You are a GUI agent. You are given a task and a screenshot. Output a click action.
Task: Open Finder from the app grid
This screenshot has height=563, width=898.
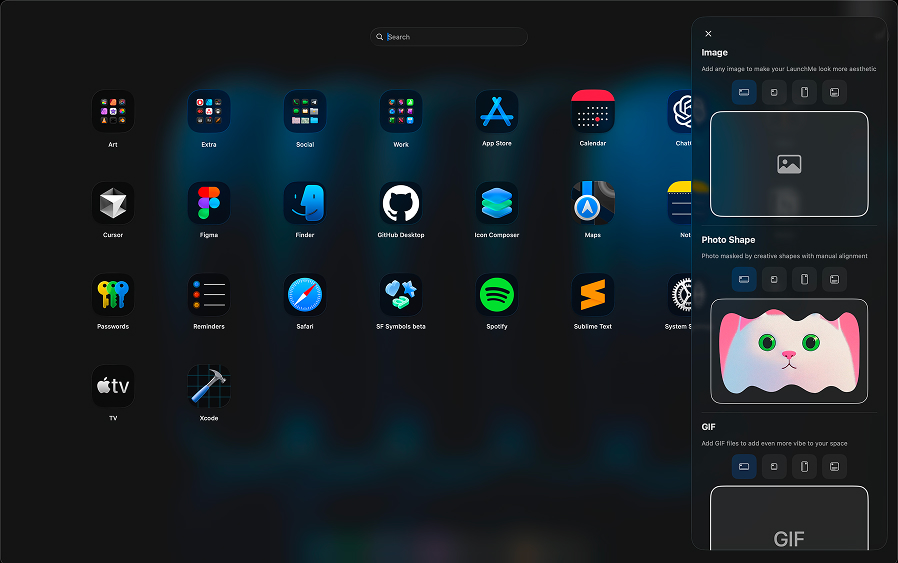[x=305, y=203]
